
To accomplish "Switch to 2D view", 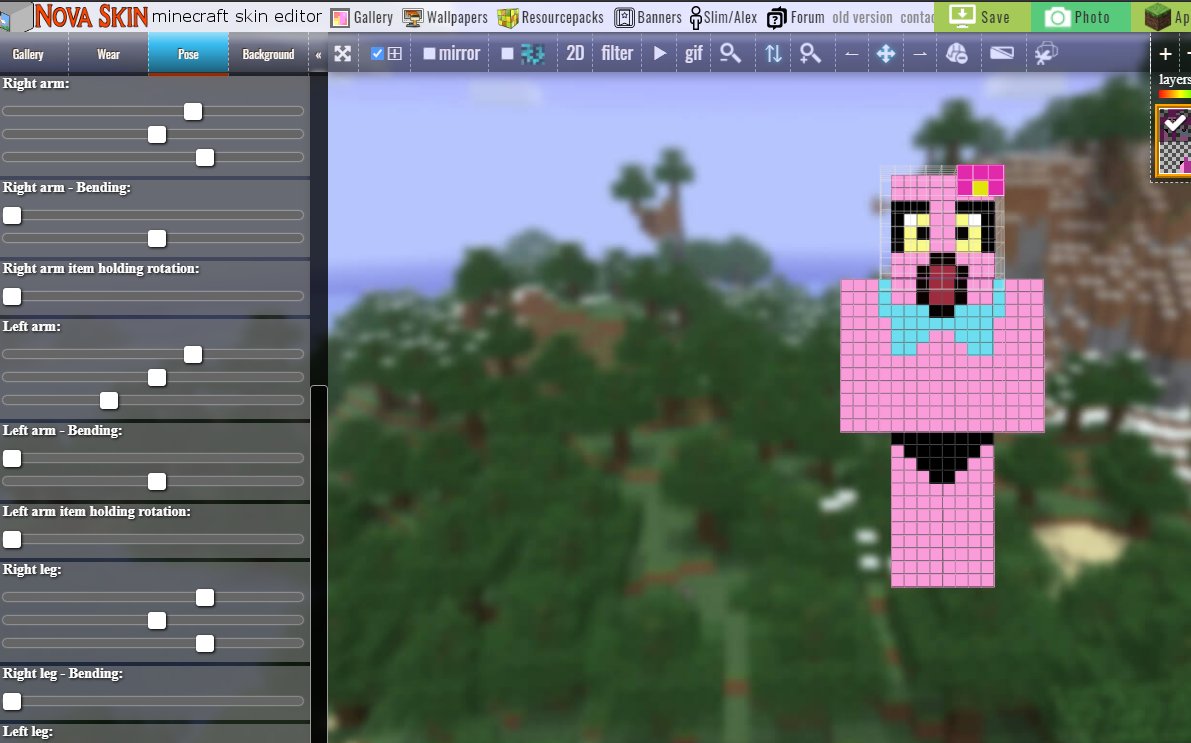I will pos(575,53).
